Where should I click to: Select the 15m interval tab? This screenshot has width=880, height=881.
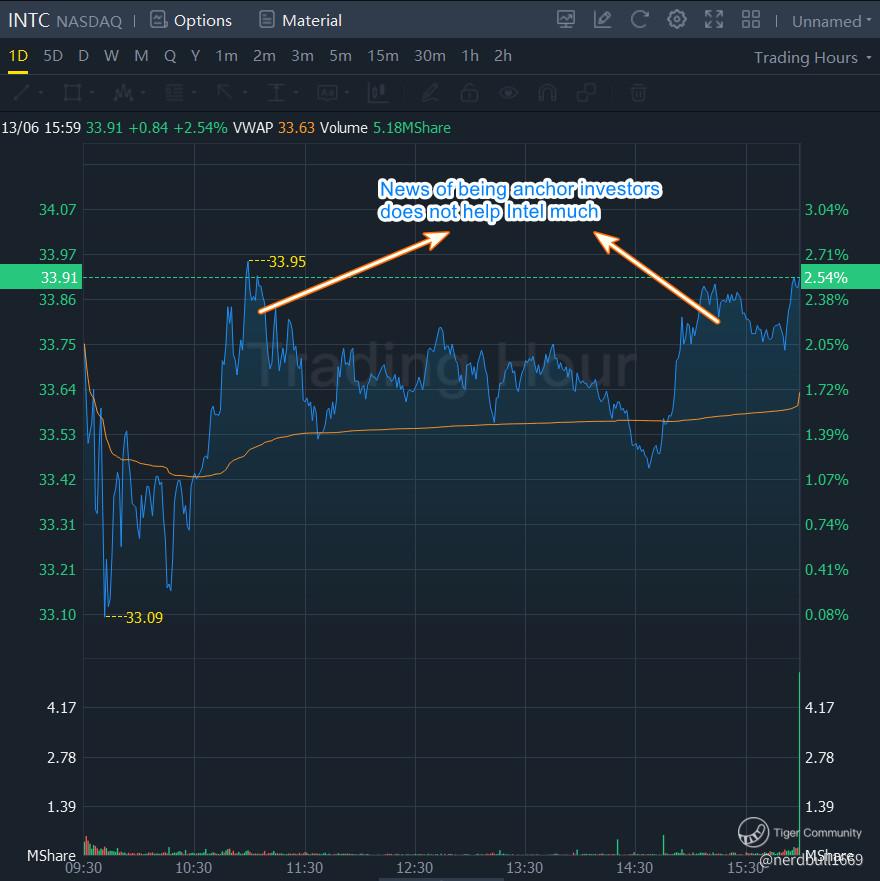tap(382, 56)
